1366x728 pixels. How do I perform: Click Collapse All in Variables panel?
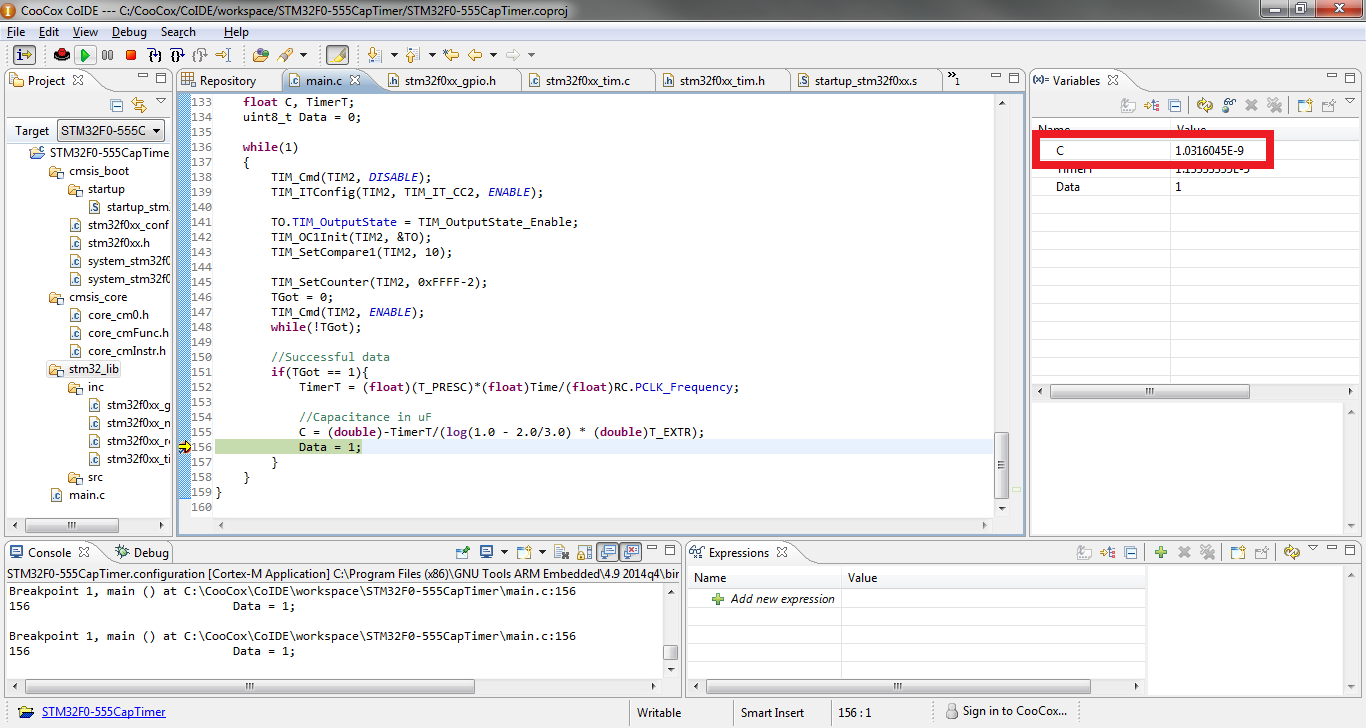[1175, 105]
